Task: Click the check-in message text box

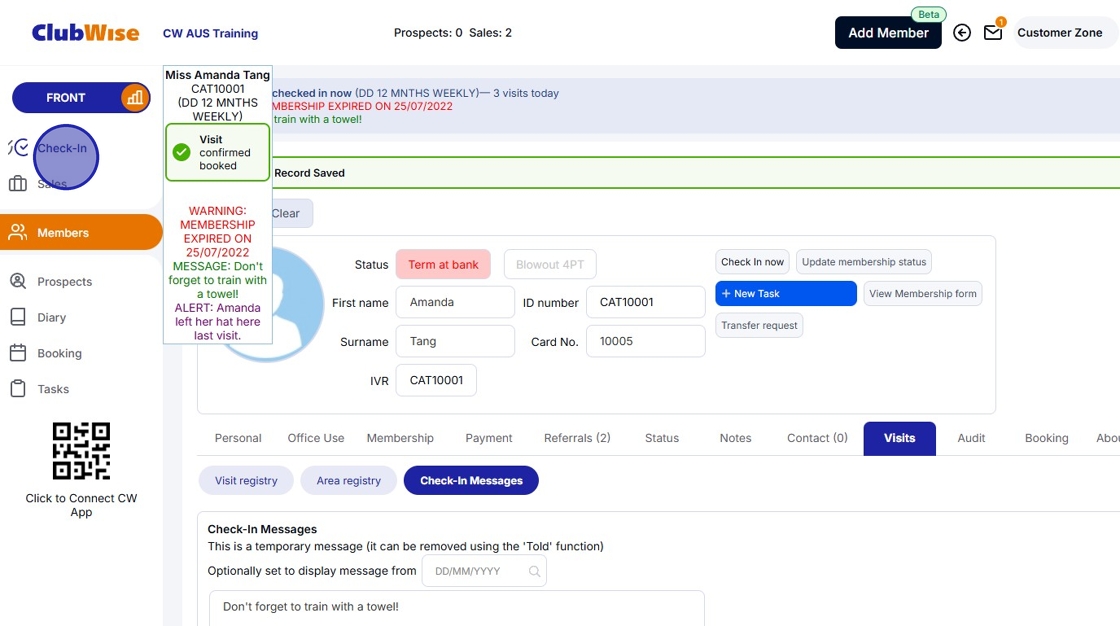Action: click(456, 607)
